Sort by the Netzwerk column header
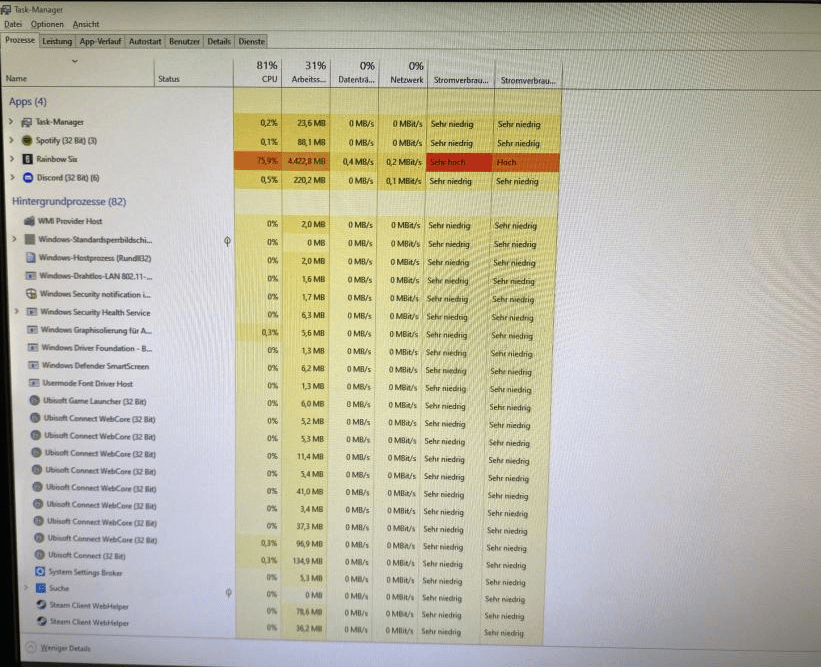The image size is (821, 667). click(x=404, y=73)
